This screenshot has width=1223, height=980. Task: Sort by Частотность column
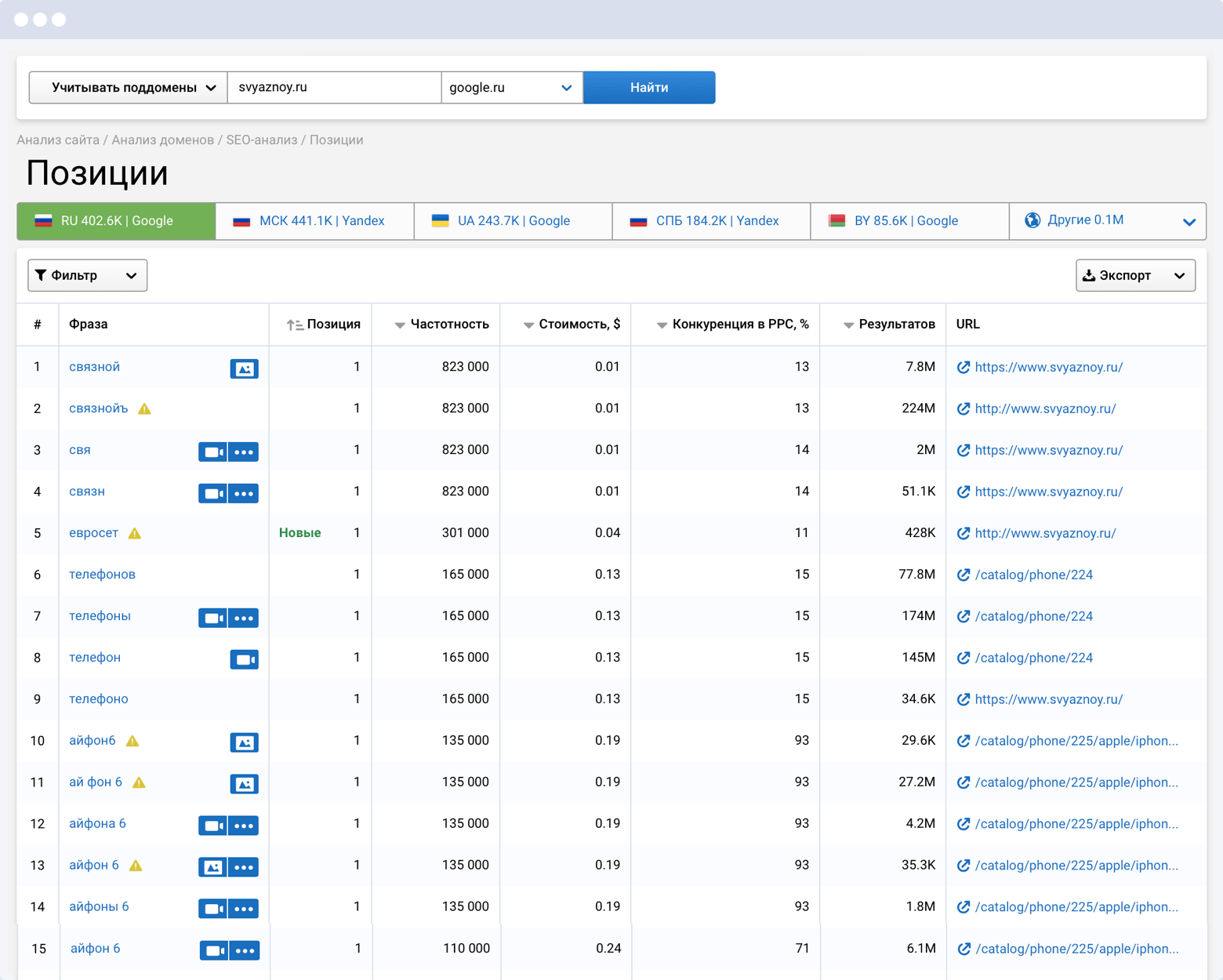tap(441, 324)
